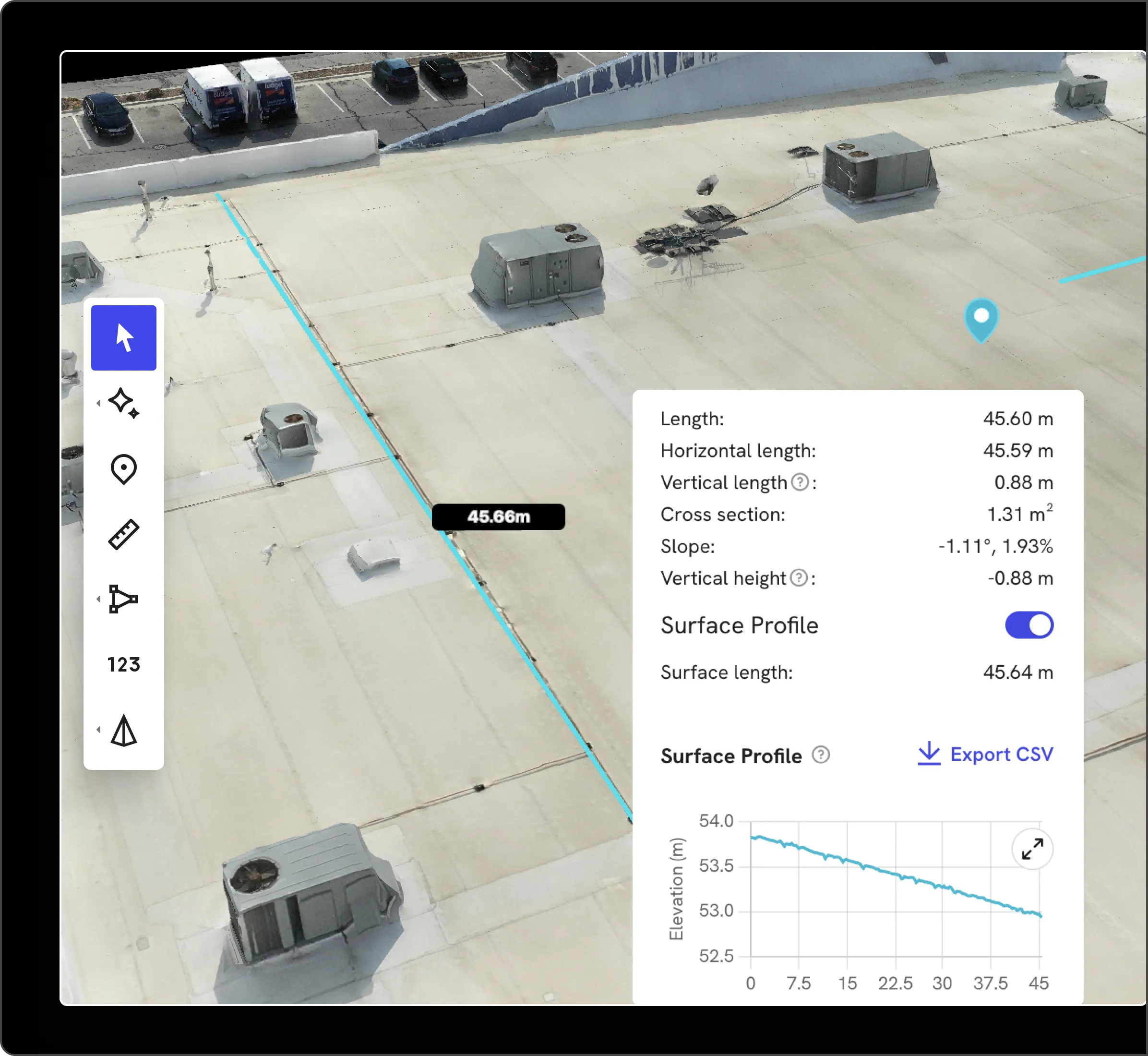This screenshot has height=1056, width=1148.
Task: Expand the polygon tool submenu arrow
Action: click(98, 599)
